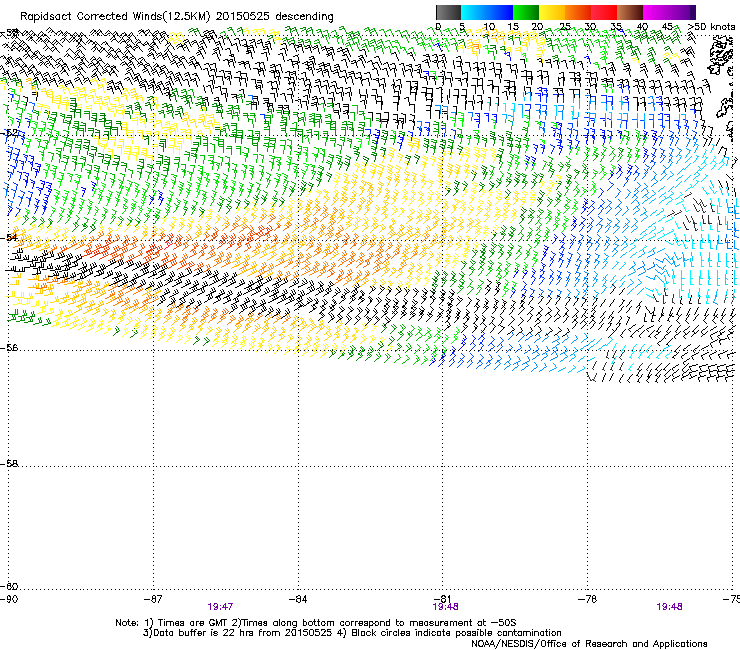This screenshot has height=650, width=740.
Task: Click the "-60" latitude axis label
Action: pos(9,586)
